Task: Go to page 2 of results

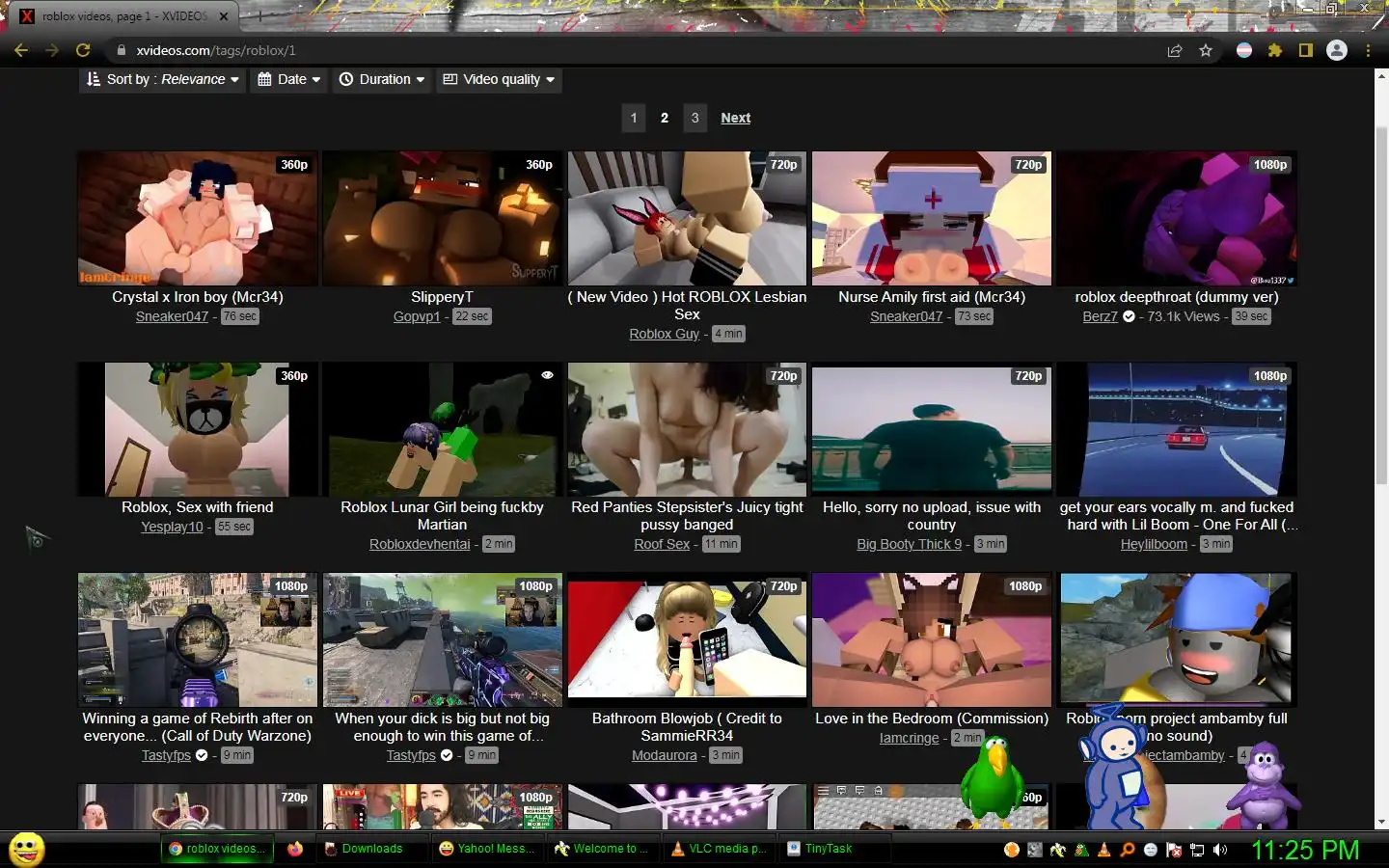Action: tap(665, 118)
